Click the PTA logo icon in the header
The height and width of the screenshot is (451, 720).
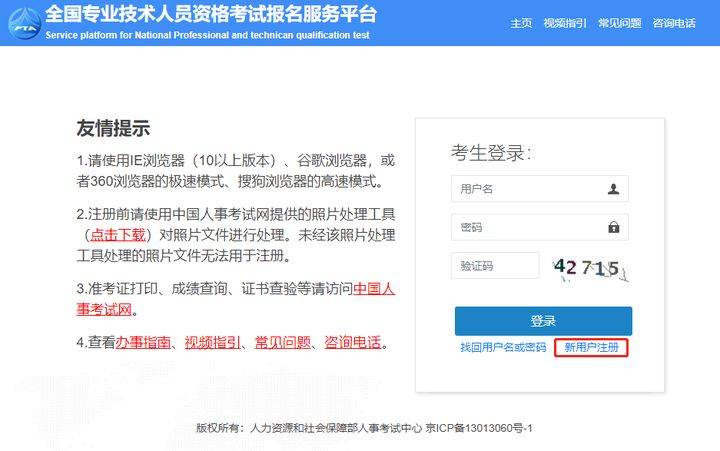click(25, 24)
